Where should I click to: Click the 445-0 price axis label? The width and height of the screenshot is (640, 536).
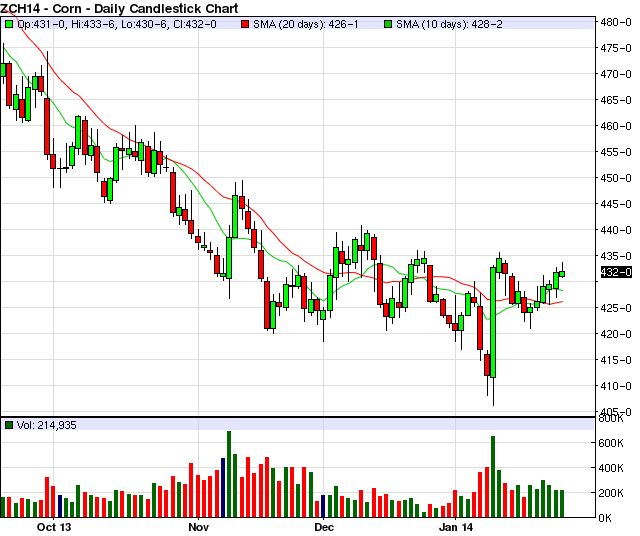pos(616,204)
